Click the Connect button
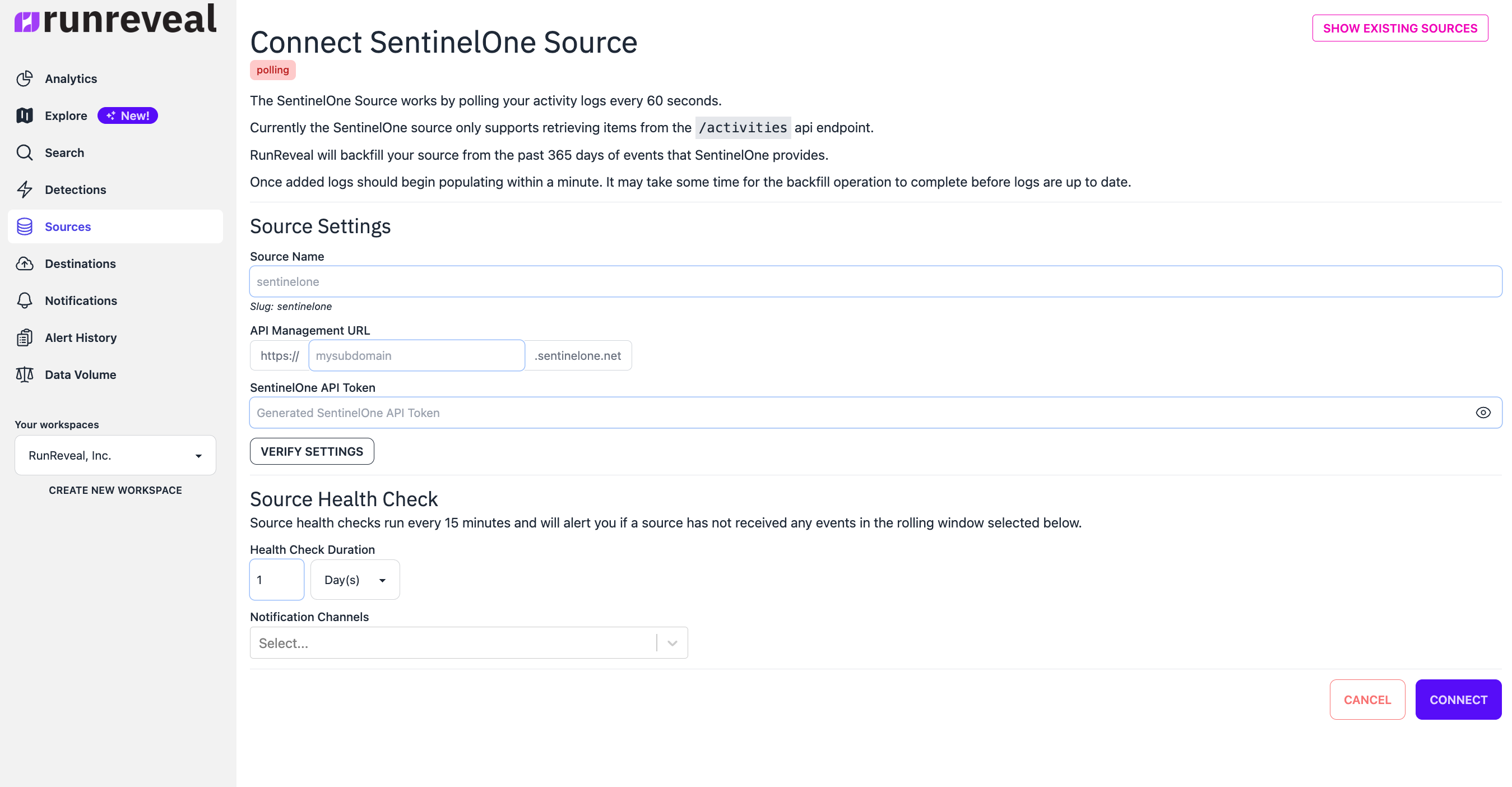The image size is (1512, 787). click(1458, 700)
